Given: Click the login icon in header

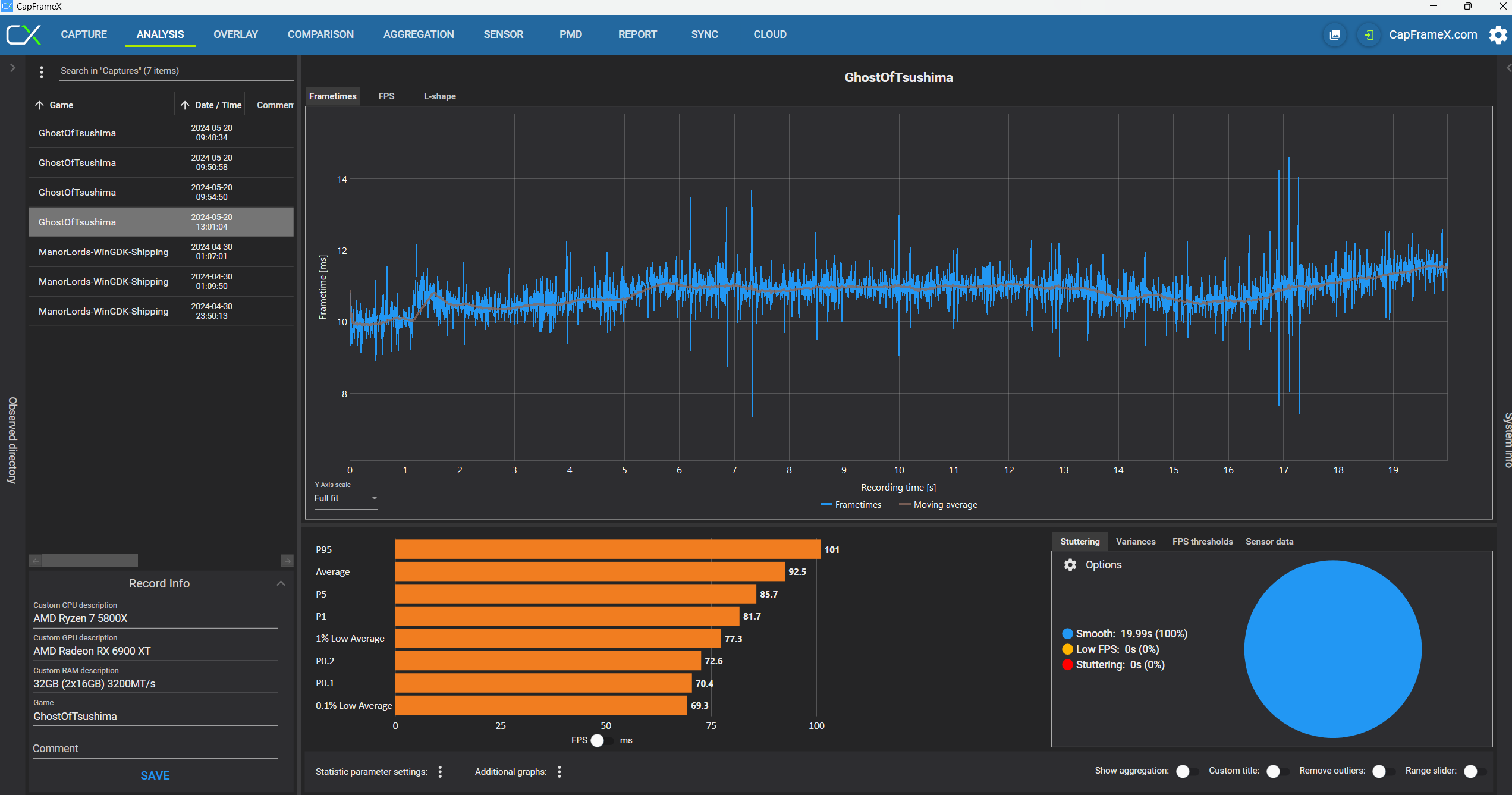Looking at the screenshot, I should [1369, 35].
